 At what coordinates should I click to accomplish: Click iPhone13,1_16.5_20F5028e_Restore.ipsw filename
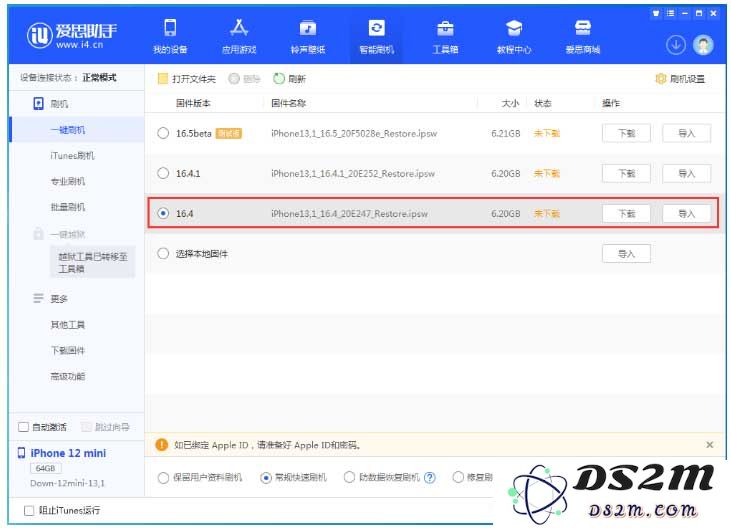tap(354, 133)
